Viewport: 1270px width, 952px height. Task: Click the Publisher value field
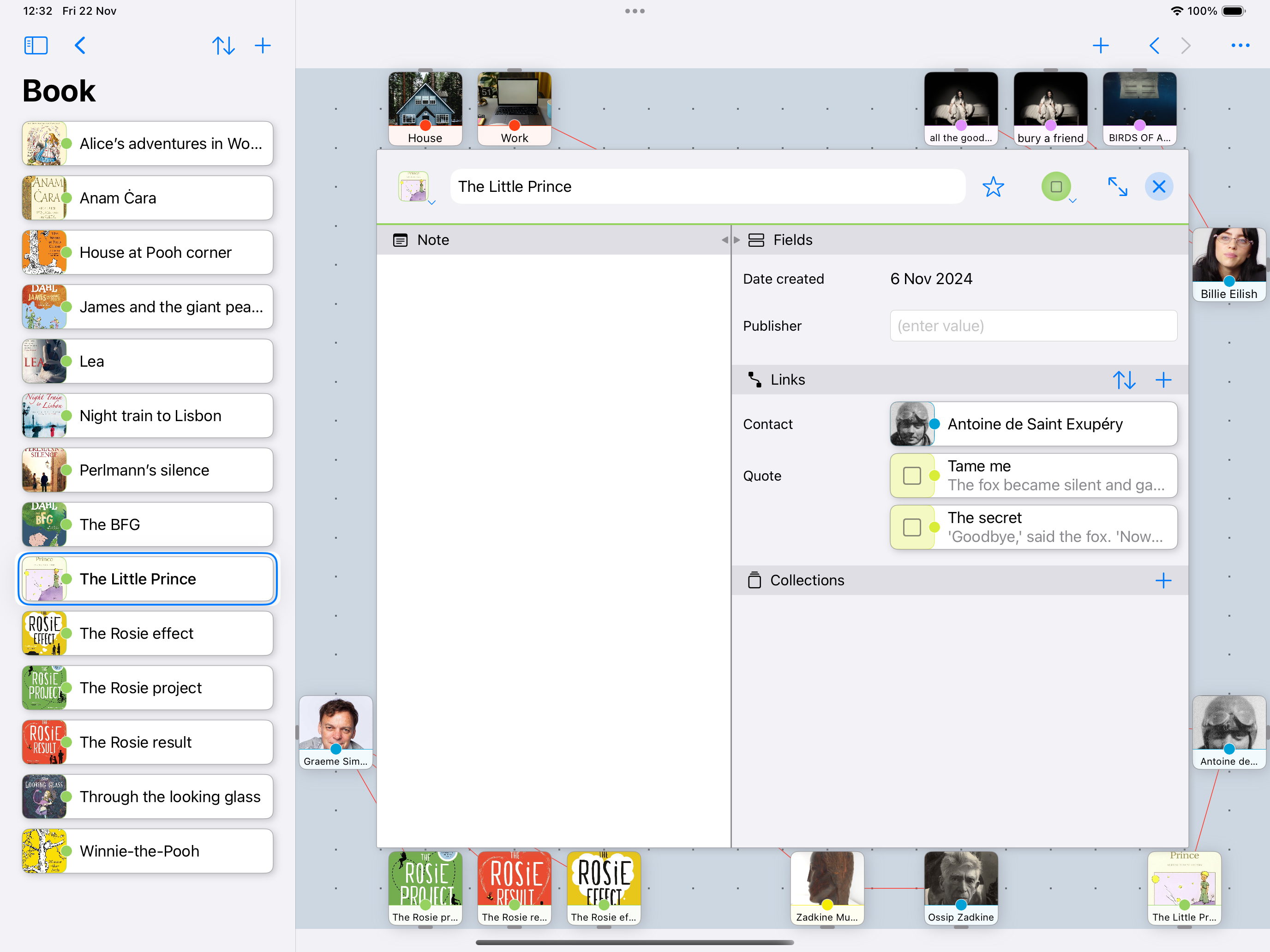[x=1033, y=326]
